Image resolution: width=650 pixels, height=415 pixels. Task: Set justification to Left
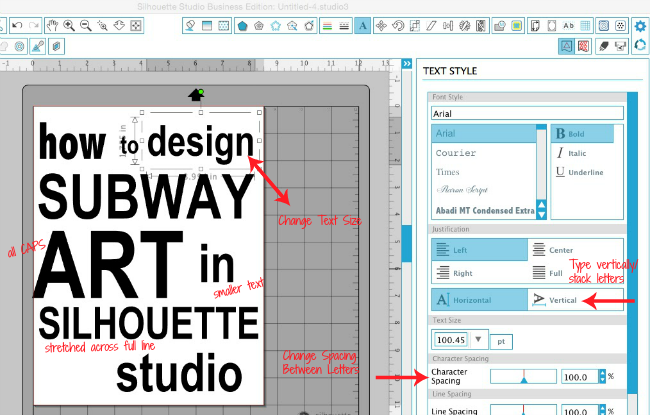pos(480,250)
